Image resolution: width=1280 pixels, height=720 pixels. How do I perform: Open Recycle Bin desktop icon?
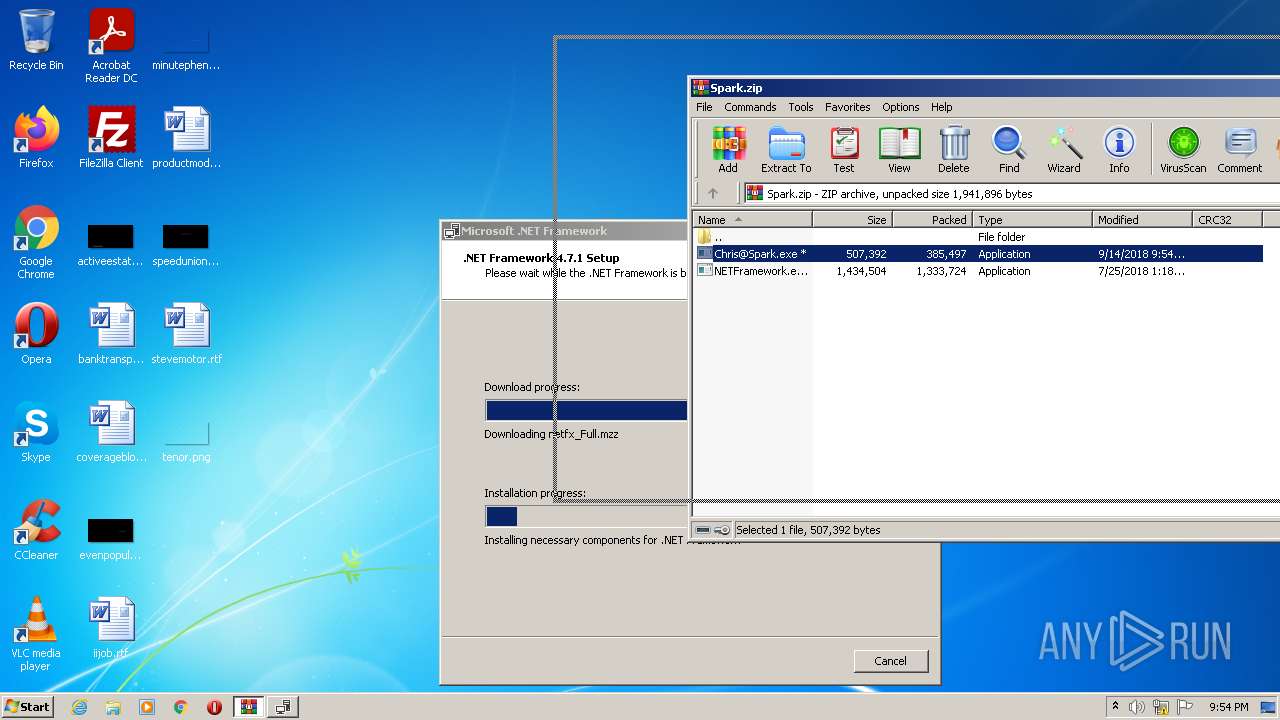(x=36, y=40)
